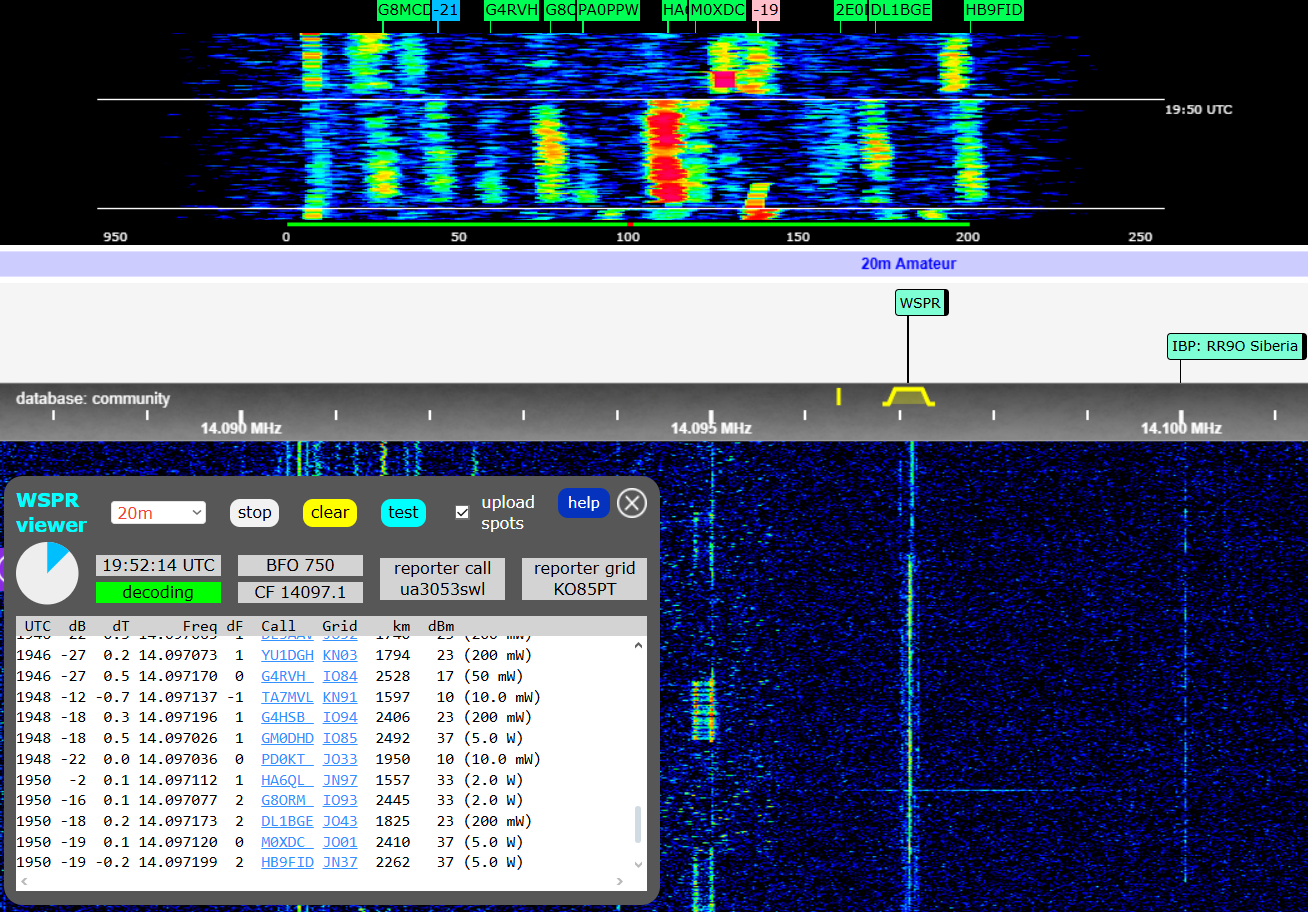The image size is (1308, 912).
Task: Click the PA0PPW callsign tag
Action: click(607, 10)
